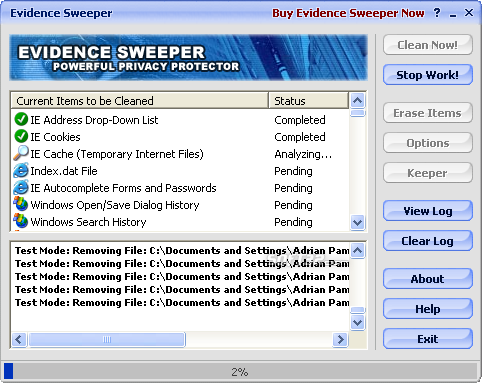Click the Status column header
This screenshot has width=482, height=383.
308,101
